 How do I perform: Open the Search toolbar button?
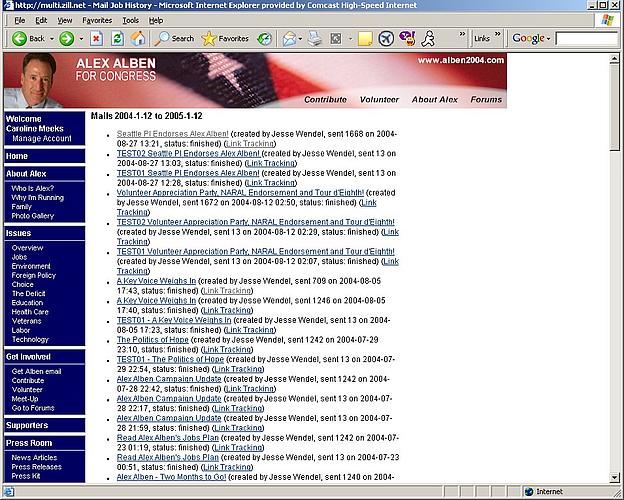175,39
